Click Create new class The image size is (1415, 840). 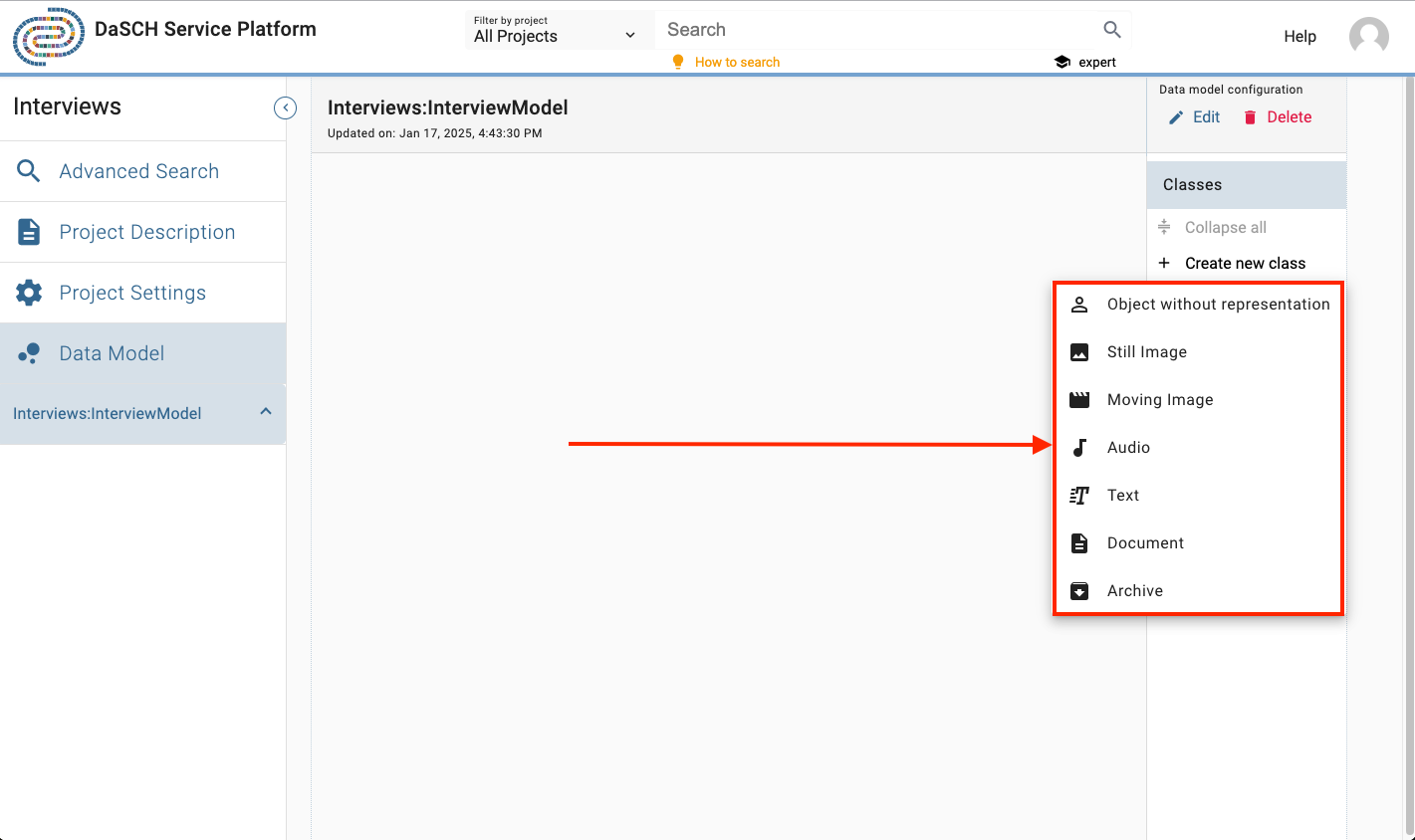[x=1244, y=264]
